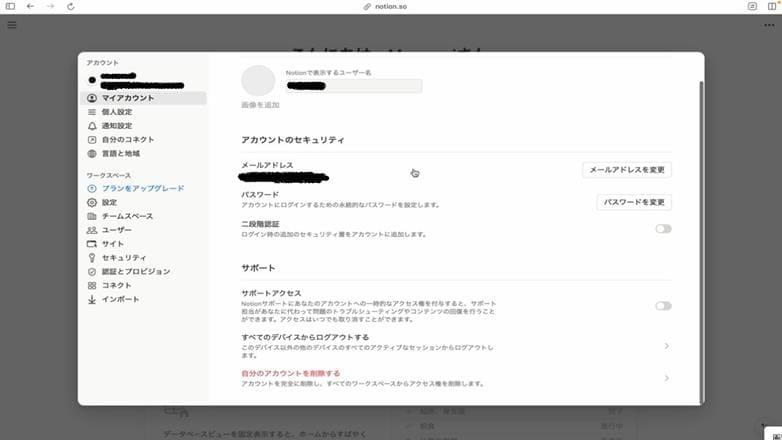Toggle the browser sidebar panel icon

pos(10,6)
